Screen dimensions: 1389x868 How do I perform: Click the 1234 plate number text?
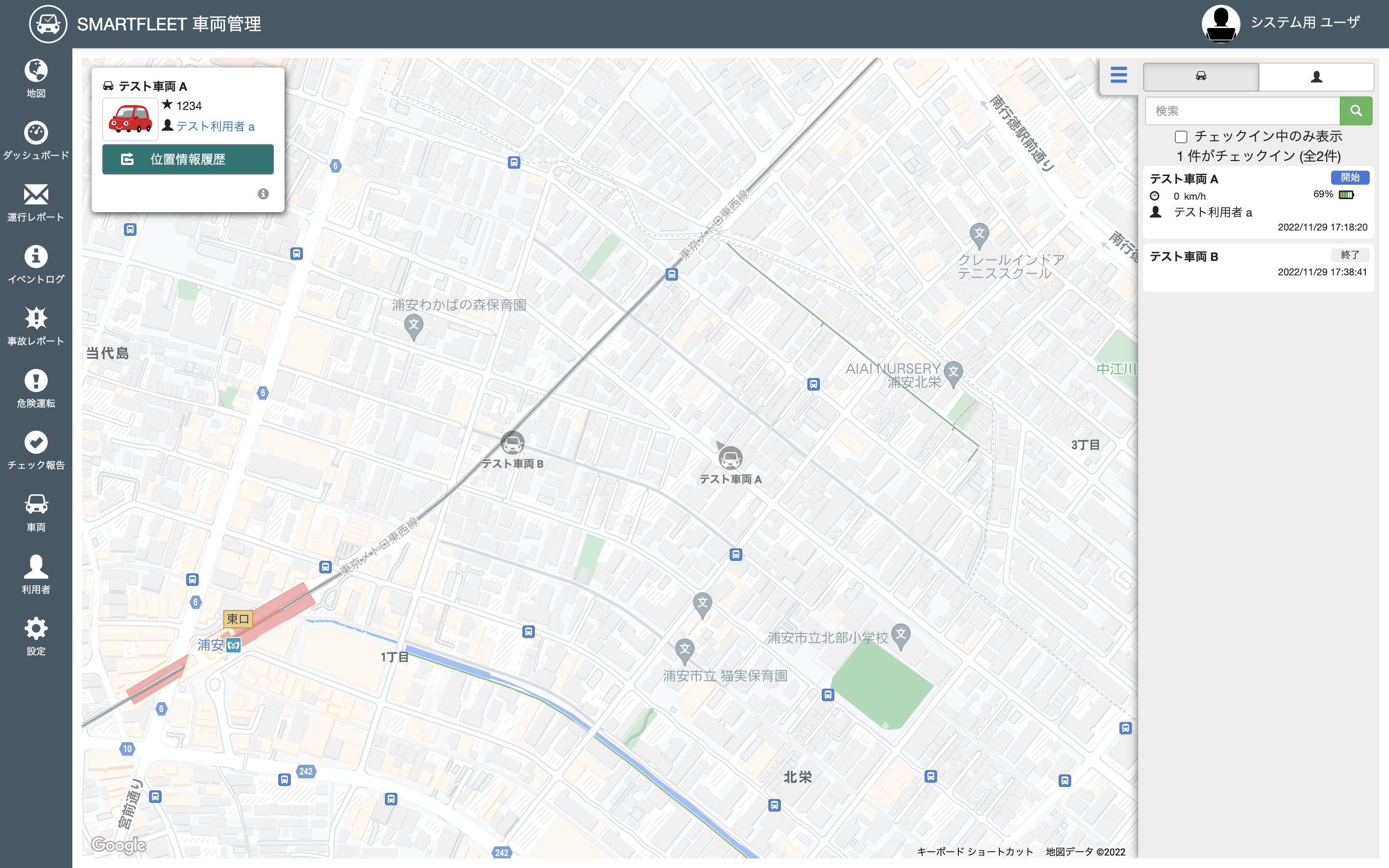(189, 106)
